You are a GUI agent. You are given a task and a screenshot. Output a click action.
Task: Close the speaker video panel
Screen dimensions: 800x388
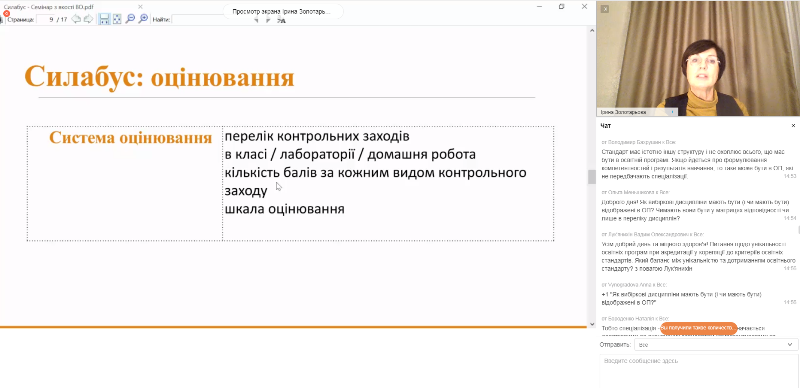coord(605,9)
